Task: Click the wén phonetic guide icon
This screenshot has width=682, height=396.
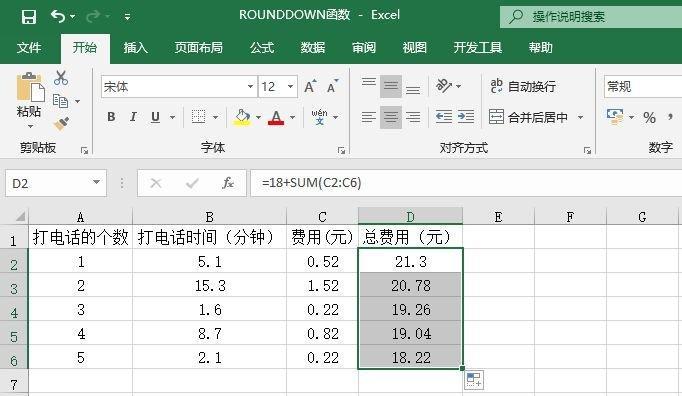Action: (319, 117)
